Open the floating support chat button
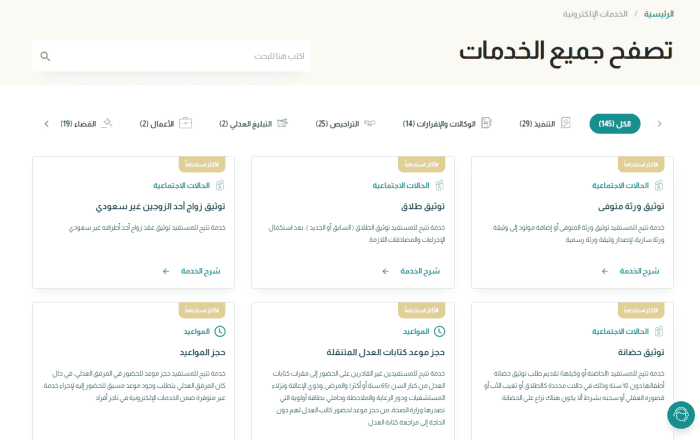This screenshot has height=440, width=700. (681, 415)
